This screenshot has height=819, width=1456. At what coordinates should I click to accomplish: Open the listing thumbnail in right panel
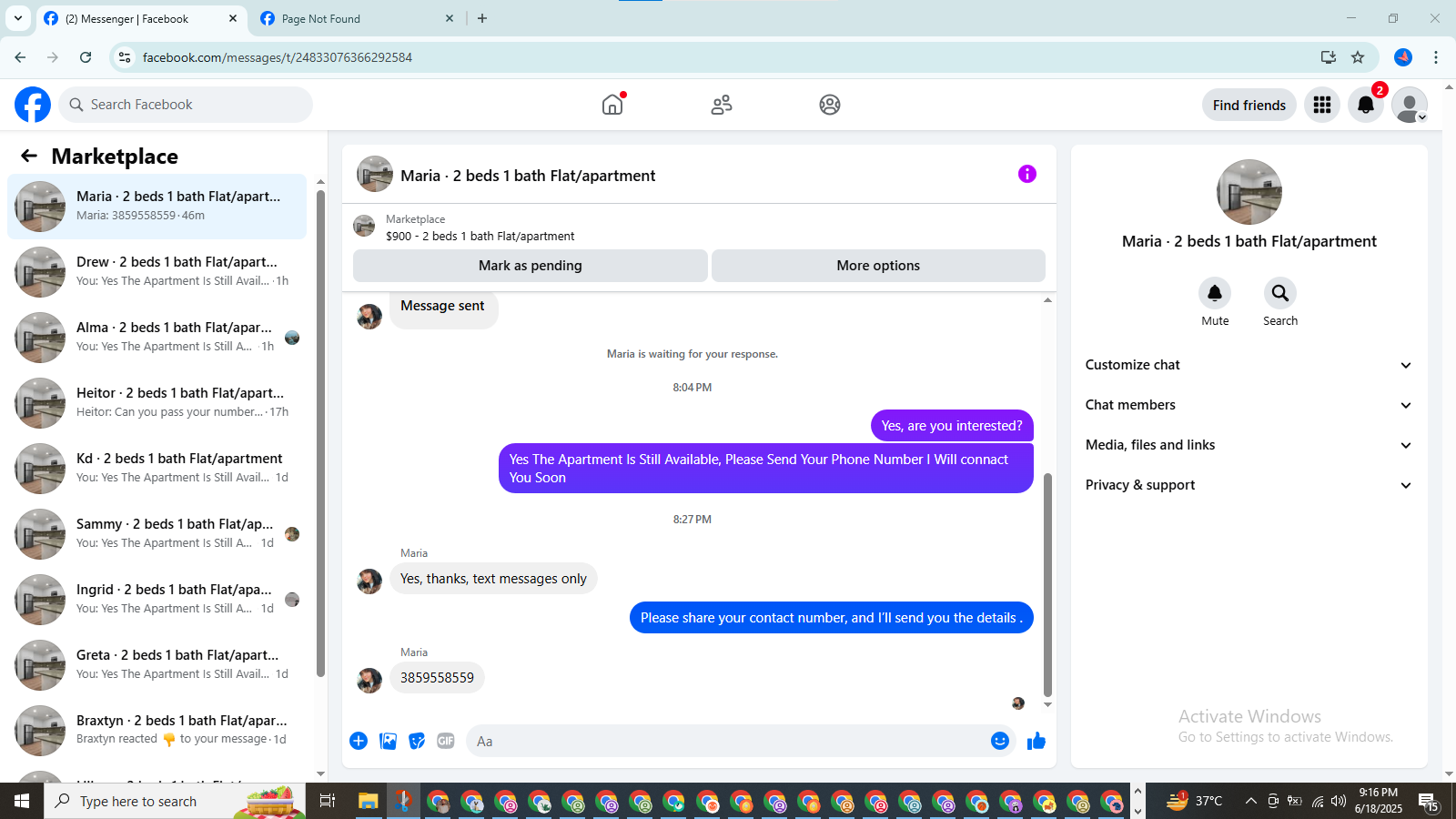click(1249, 192)
